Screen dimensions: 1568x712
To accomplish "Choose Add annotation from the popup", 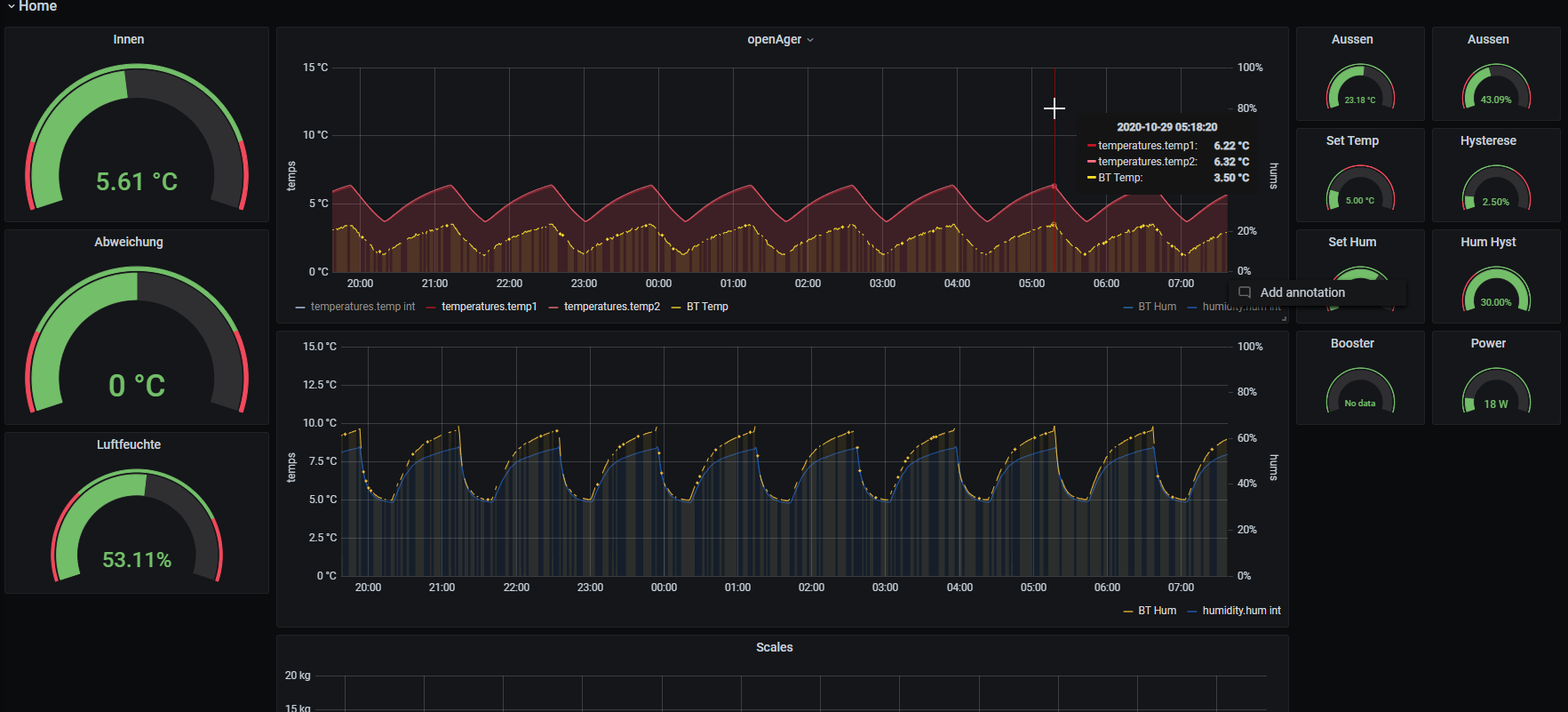I will pyautogui.click(x=1301, y=292).
